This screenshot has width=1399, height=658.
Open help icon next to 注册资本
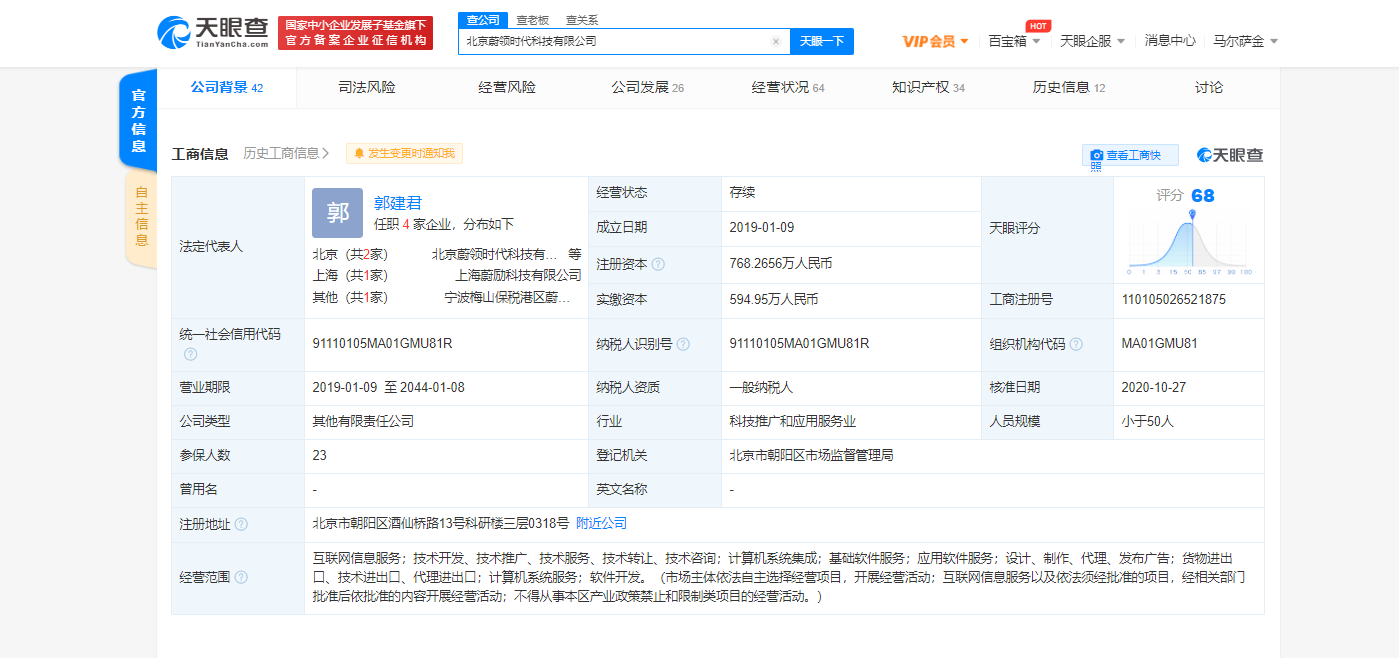[x=658, y=264]
